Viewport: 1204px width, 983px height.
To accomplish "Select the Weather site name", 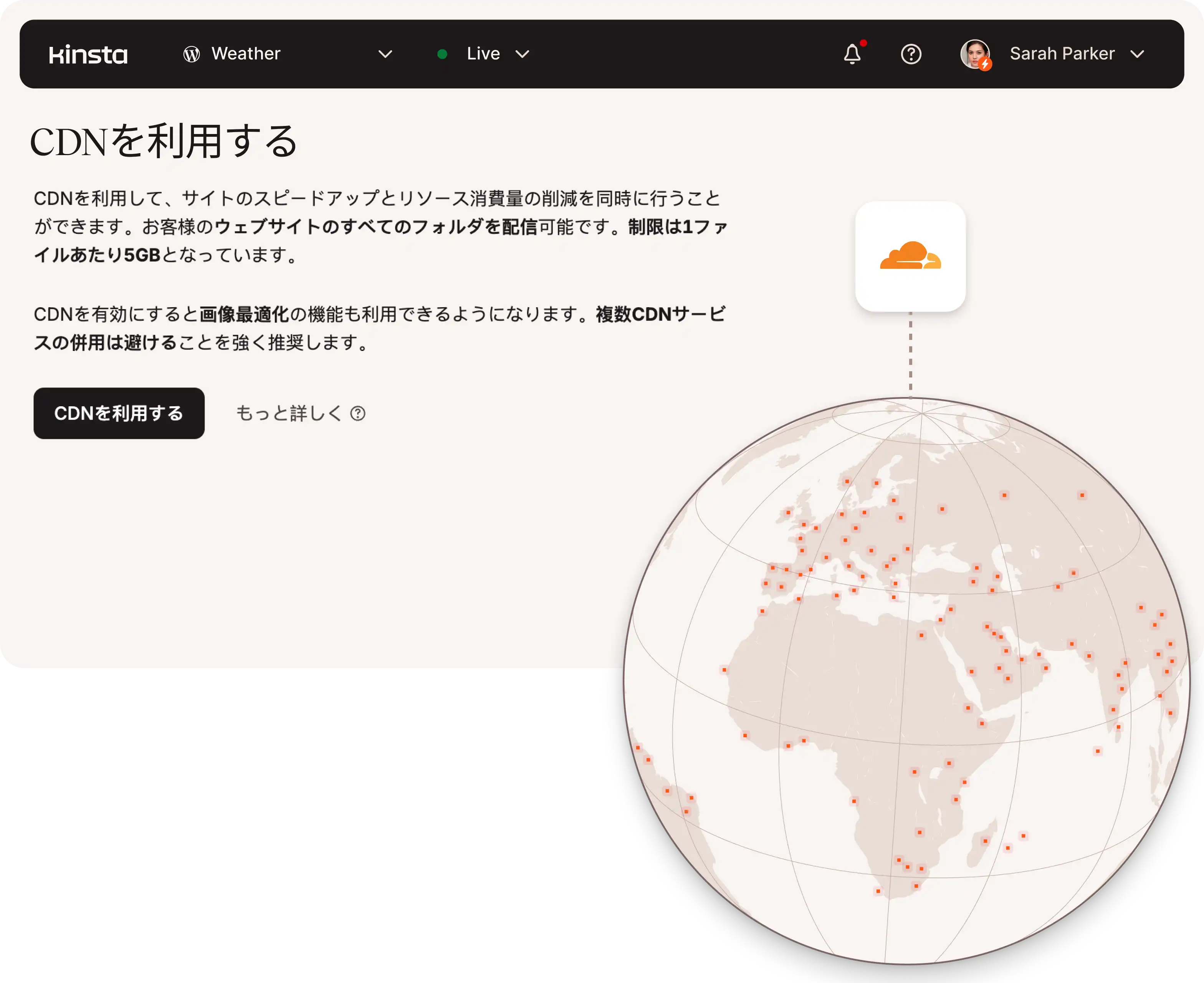I will tap(246, 54).
